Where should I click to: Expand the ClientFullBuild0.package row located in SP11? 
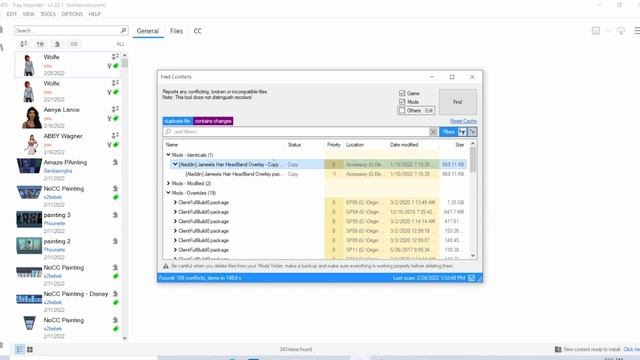coord(175,250)
